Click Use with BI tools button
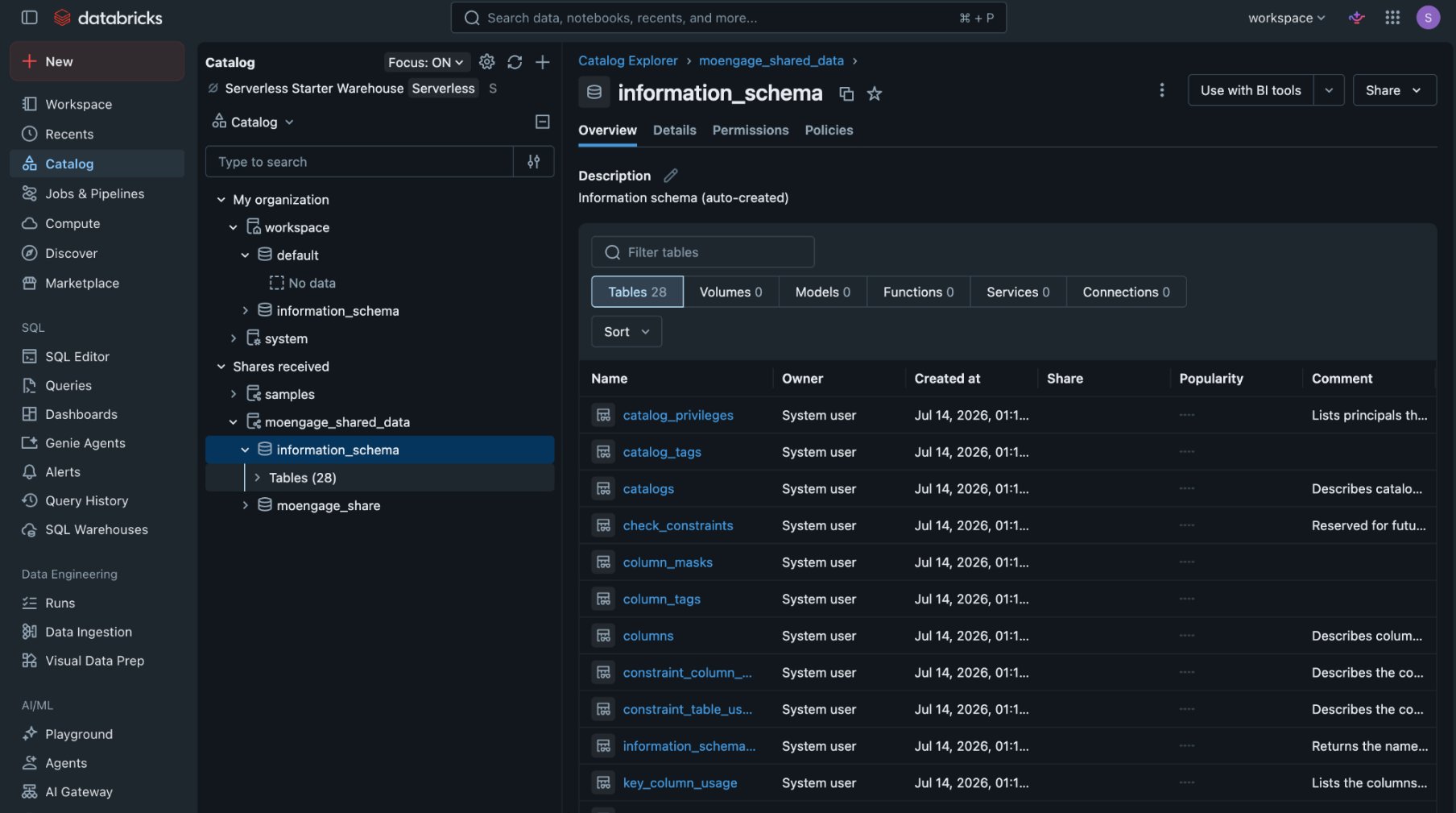 (x=1251, y=90)
